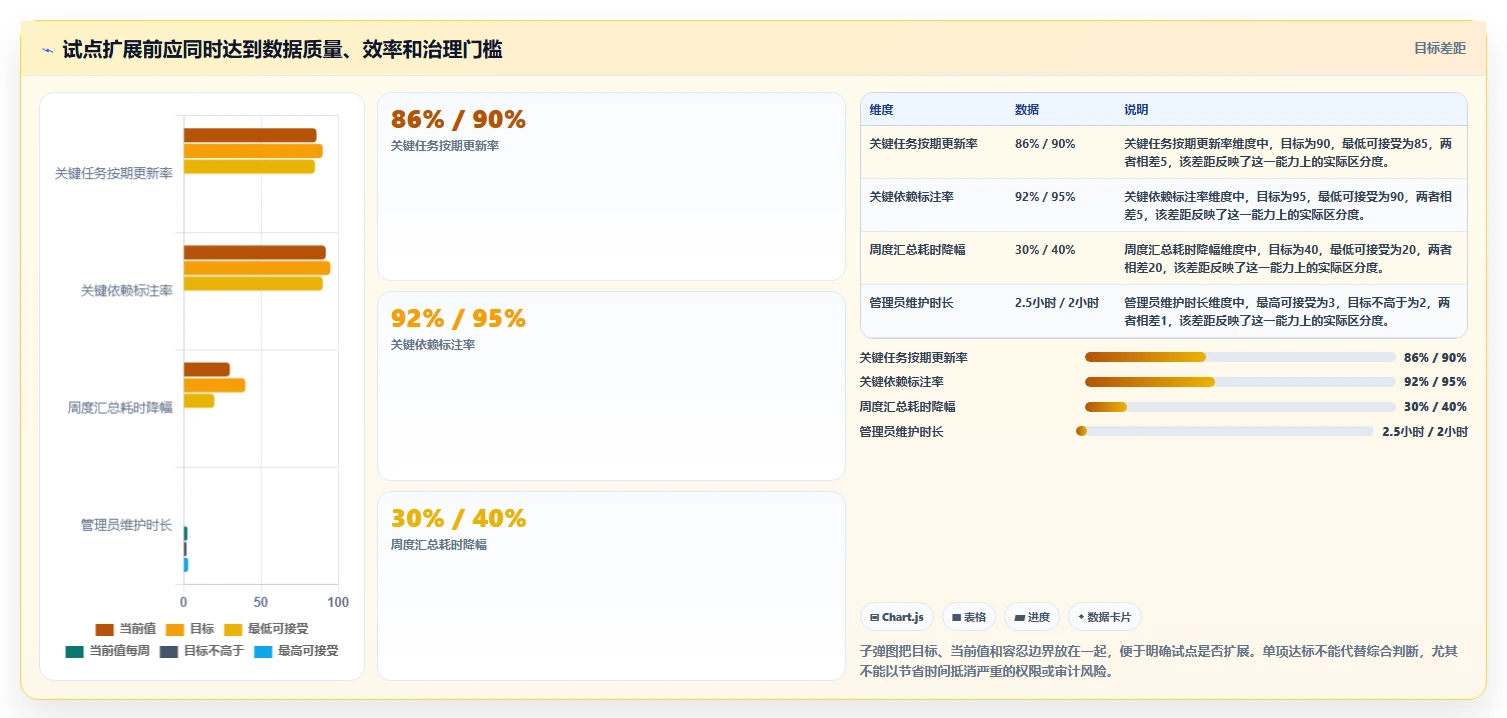1507x718 pixels.
Task: Click the 管理员维护时长 progress bar
Action: click(1225, 431)
